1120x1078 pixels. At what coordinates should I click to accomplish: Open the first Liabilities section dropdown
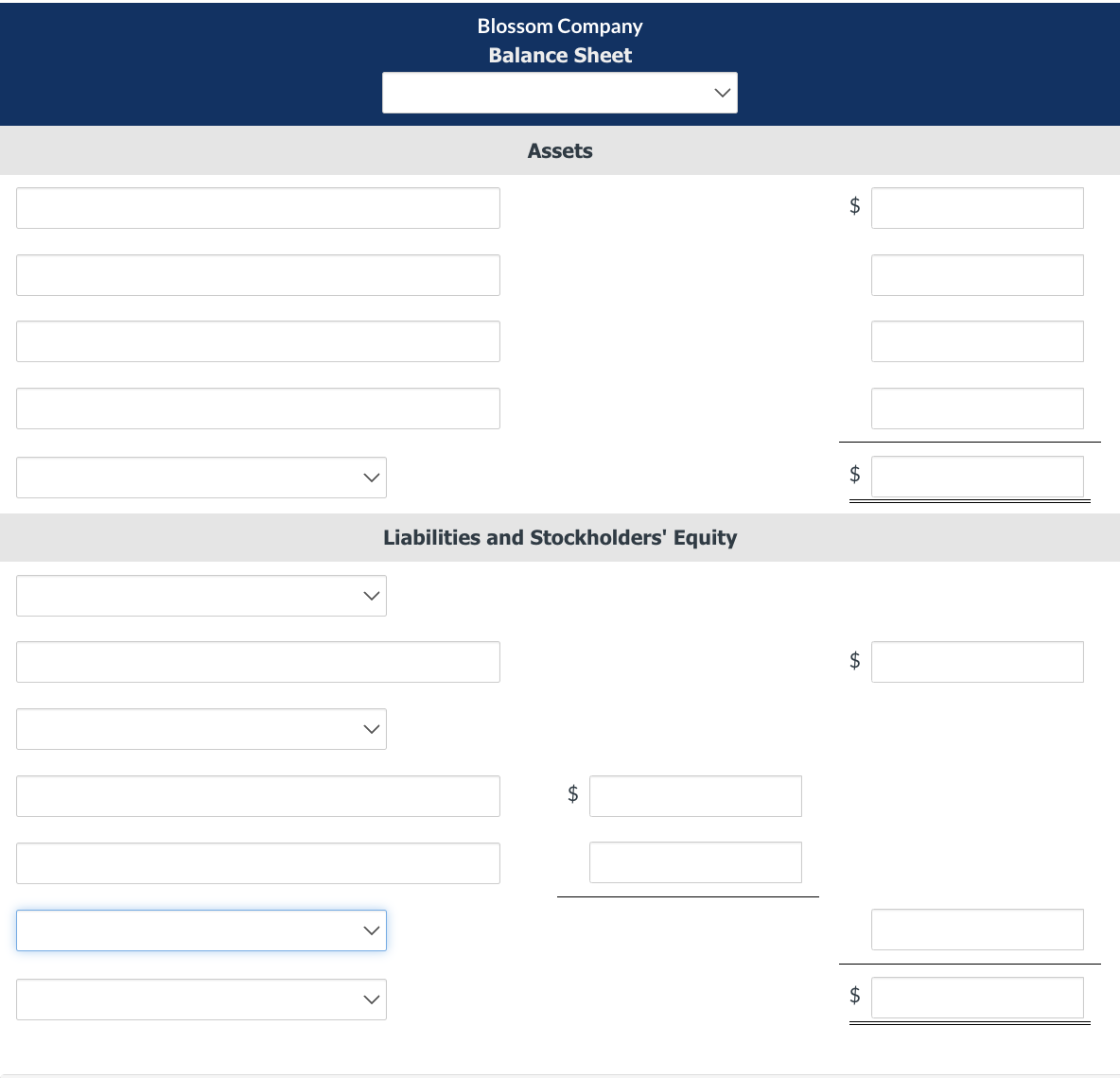coord(201,596)
